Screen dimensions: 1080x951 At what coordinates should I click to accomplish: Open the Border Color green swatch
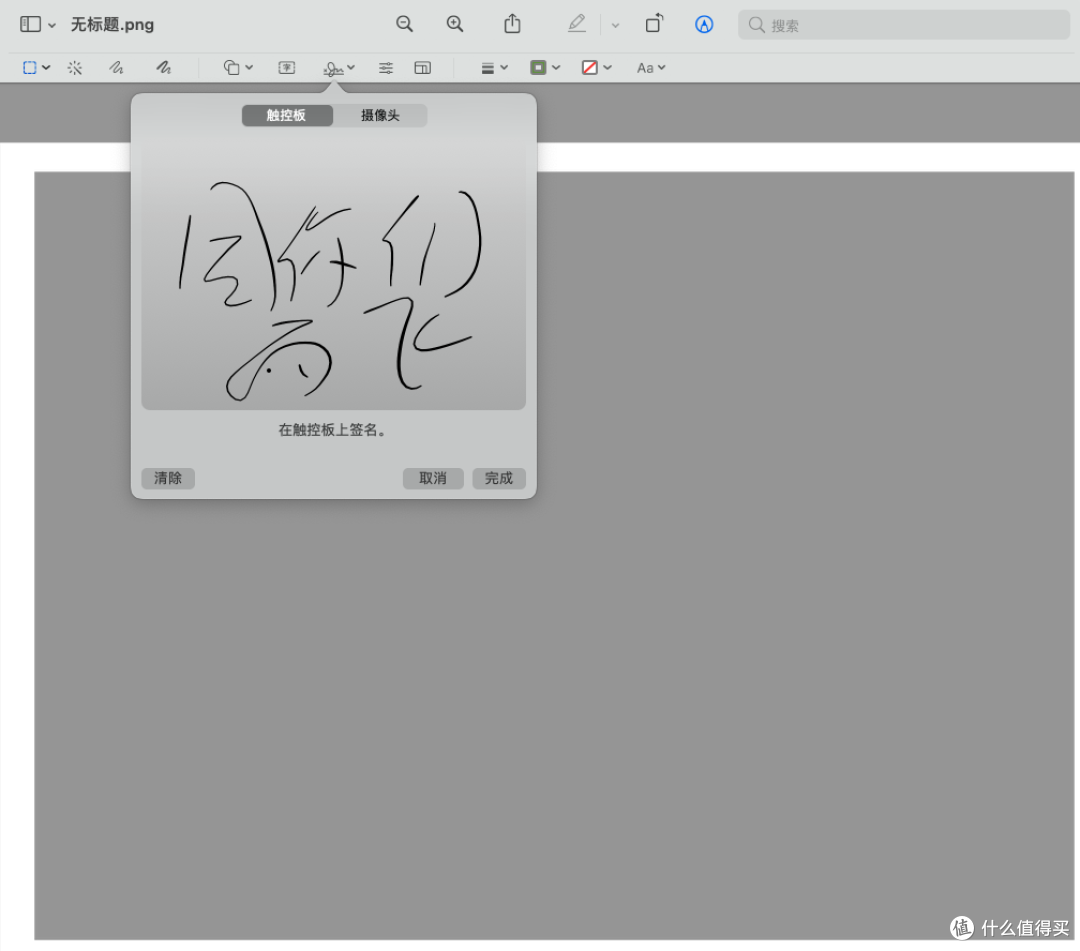coord(539,67)
